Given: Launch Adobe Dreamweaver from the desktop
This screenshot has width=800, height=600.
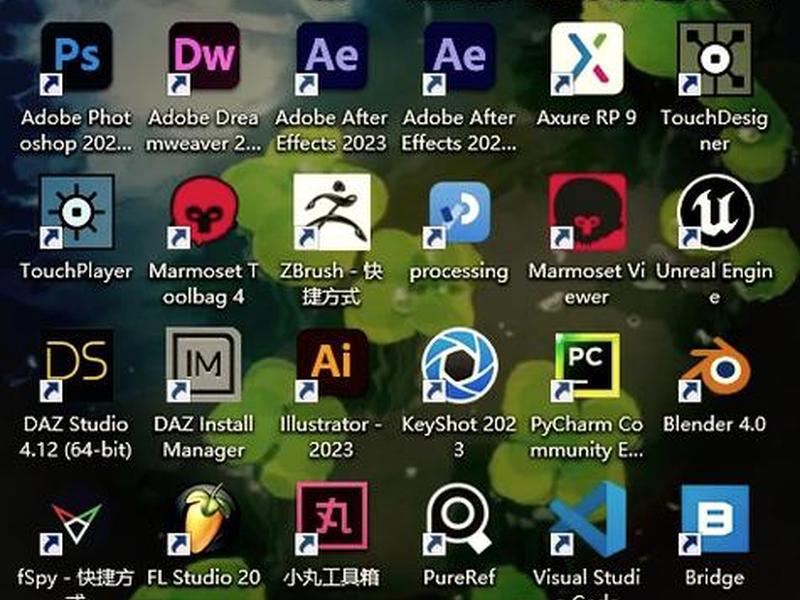Looking at the screenshot, I should (x=204, y=58).
